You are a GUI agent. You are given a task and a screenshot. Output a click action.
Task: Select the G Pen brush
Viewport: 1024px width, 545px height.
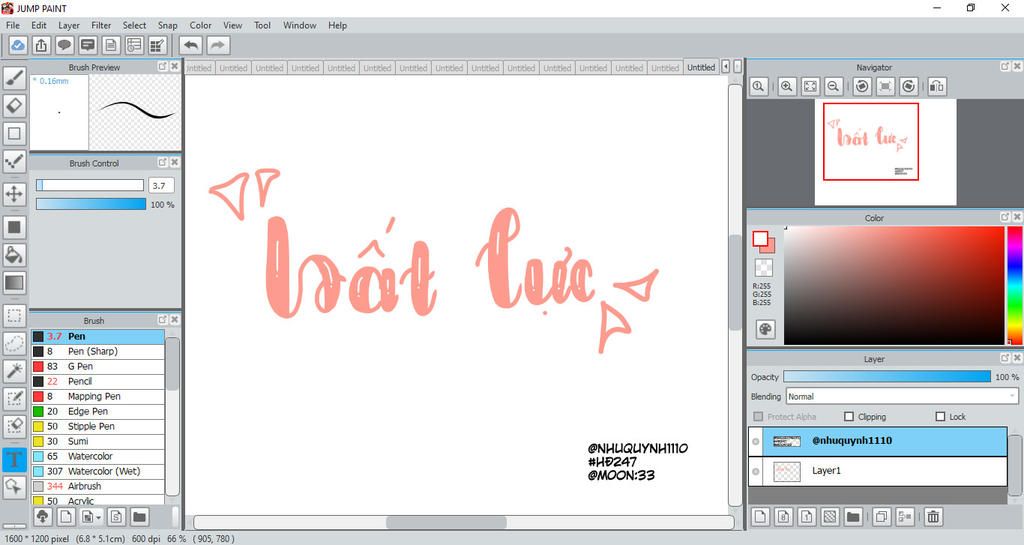pyautogui.click(x=98, y=366)
